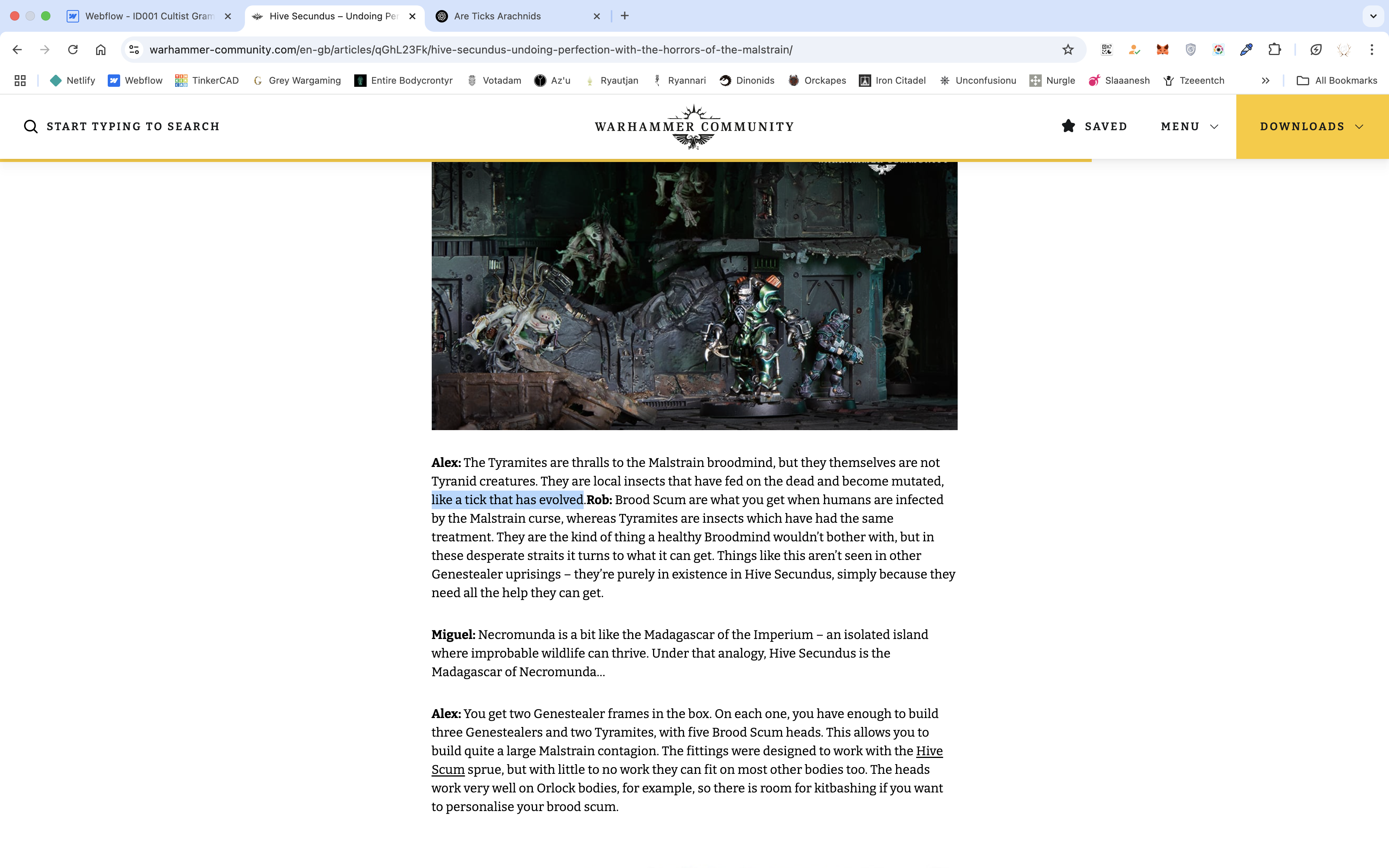Open site information icon in address bar
1389x868 pixels.
[x=134, y=49]
